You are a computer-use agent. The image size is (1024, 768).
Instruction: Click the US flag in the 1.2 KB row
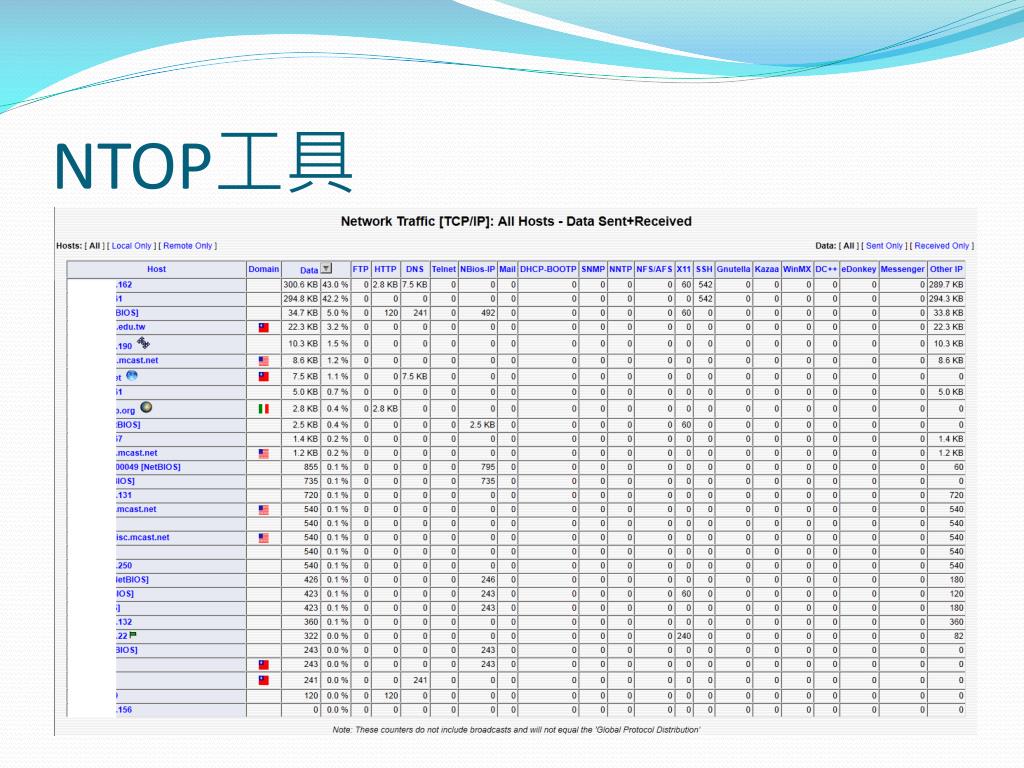[264, 453]
